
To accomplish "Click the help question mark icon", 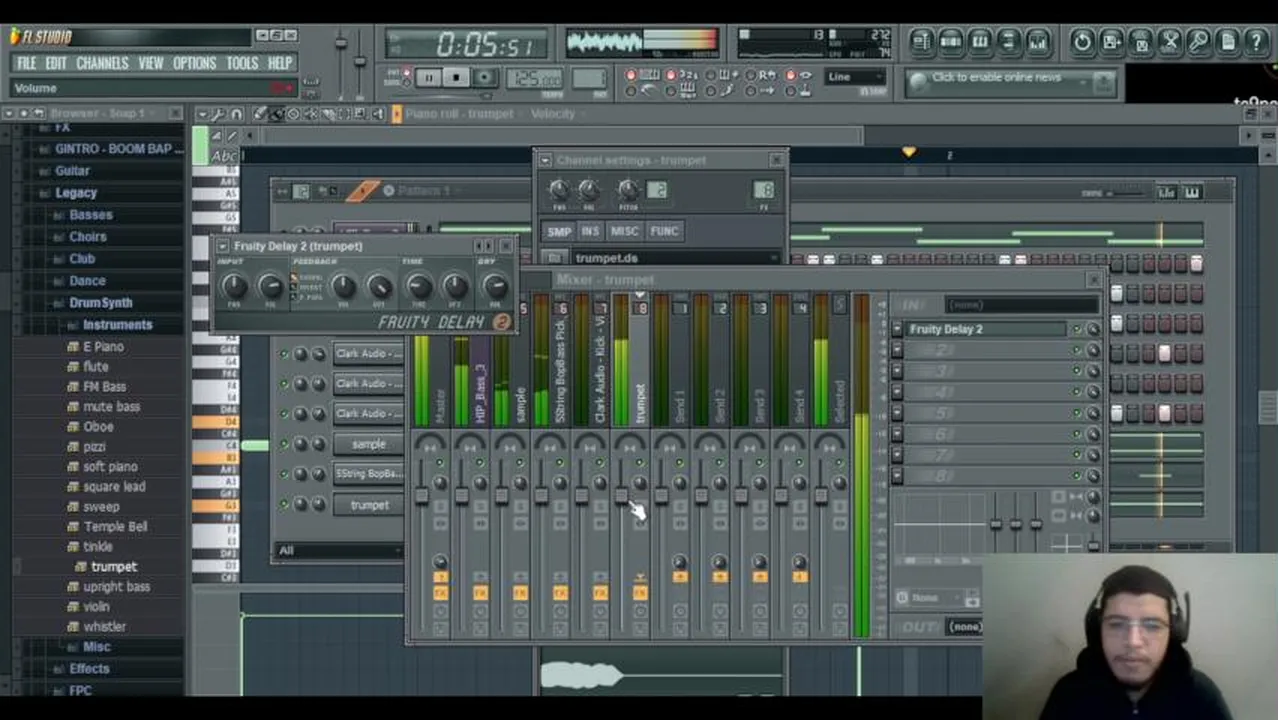I will tap(1256, 42).
